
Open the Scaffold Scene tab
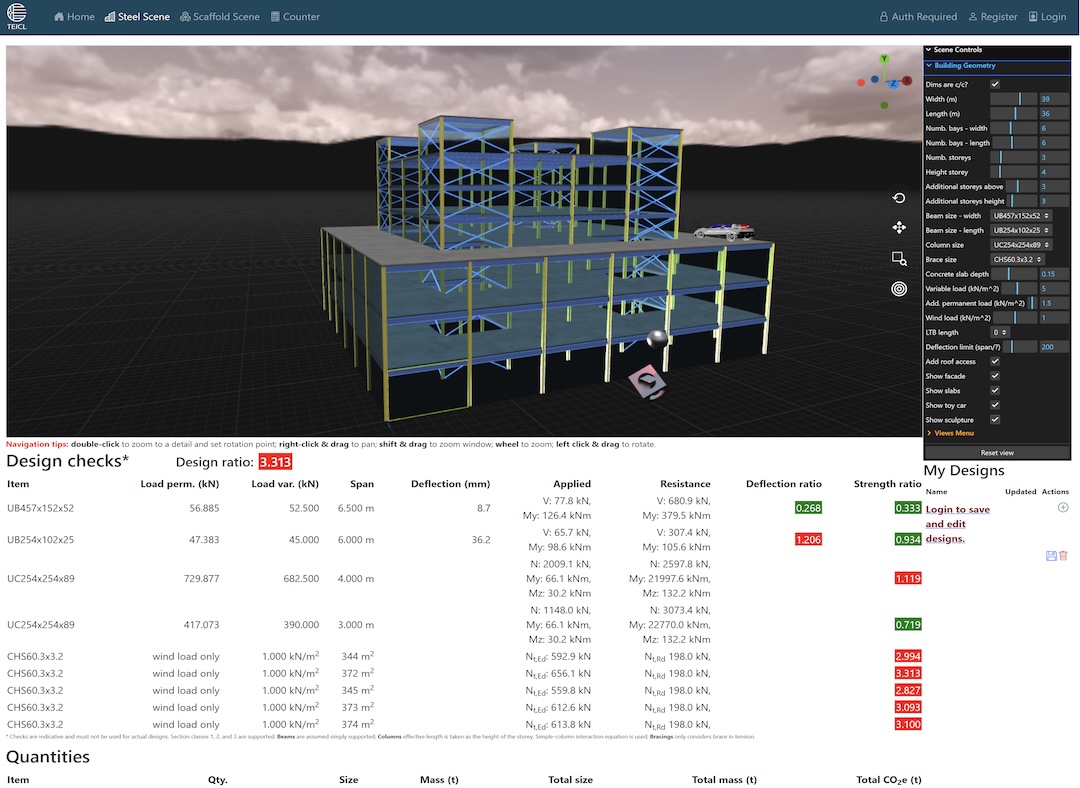pos(219,17)
